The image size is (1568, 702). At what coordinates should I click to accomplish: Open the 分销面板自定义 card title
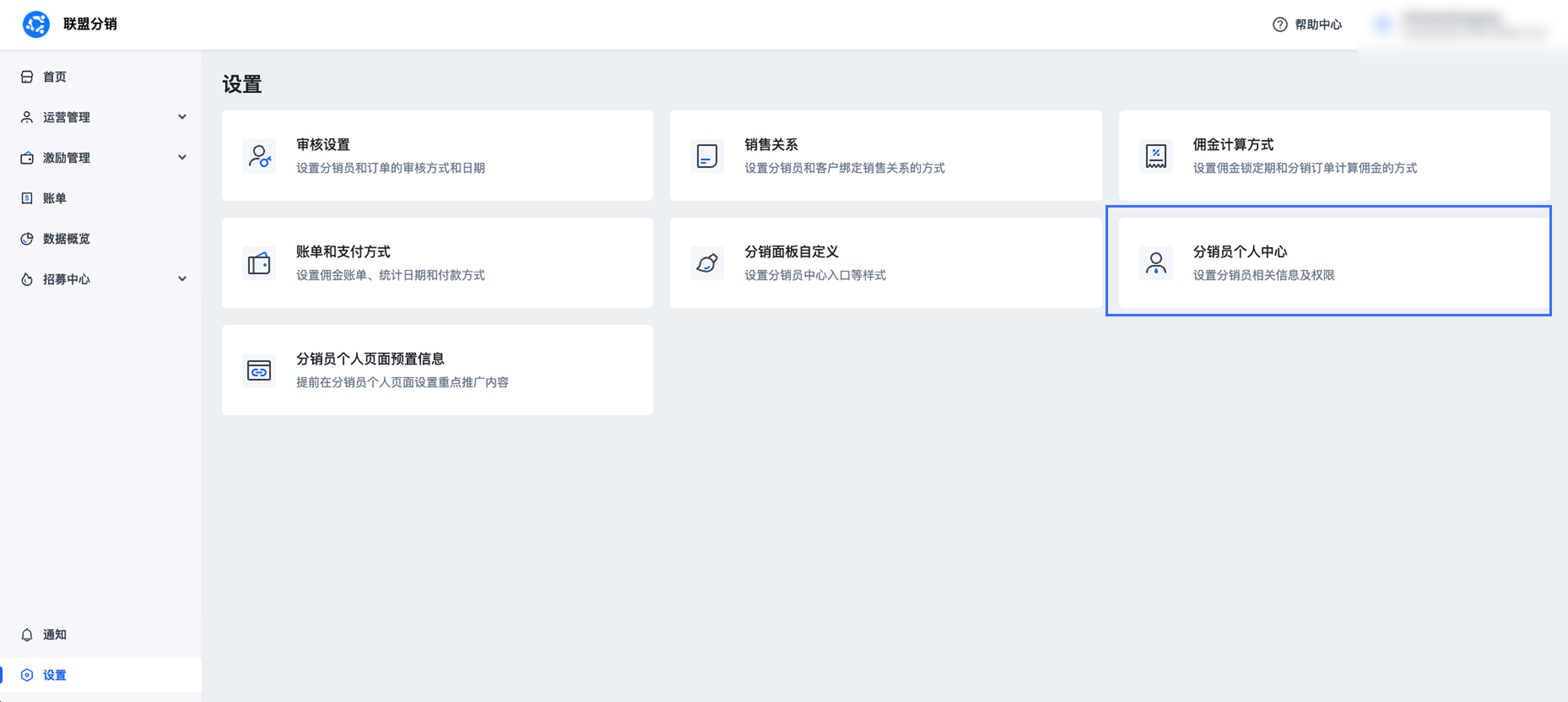click(x=791, y=252)
